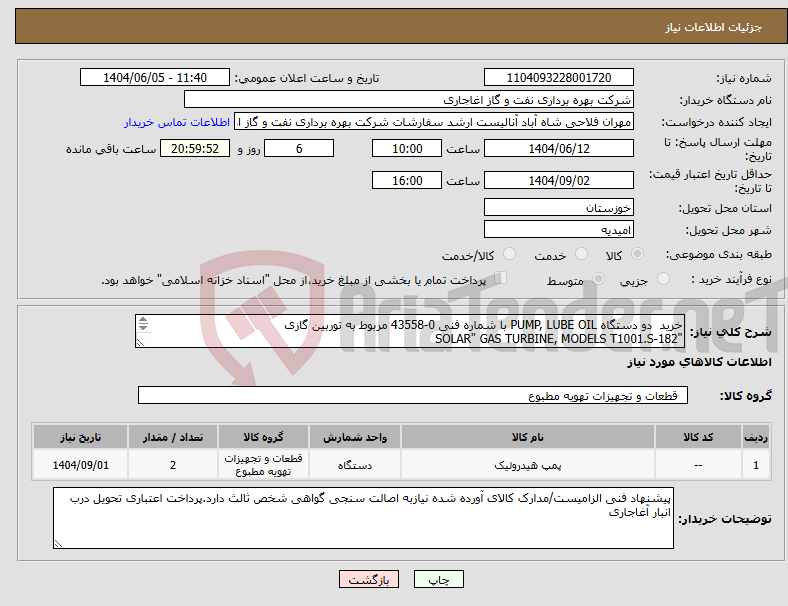Select the خدمت radio button
This screenshot has width=788, height=606.
pyautogui.click(x=581, y=254)
